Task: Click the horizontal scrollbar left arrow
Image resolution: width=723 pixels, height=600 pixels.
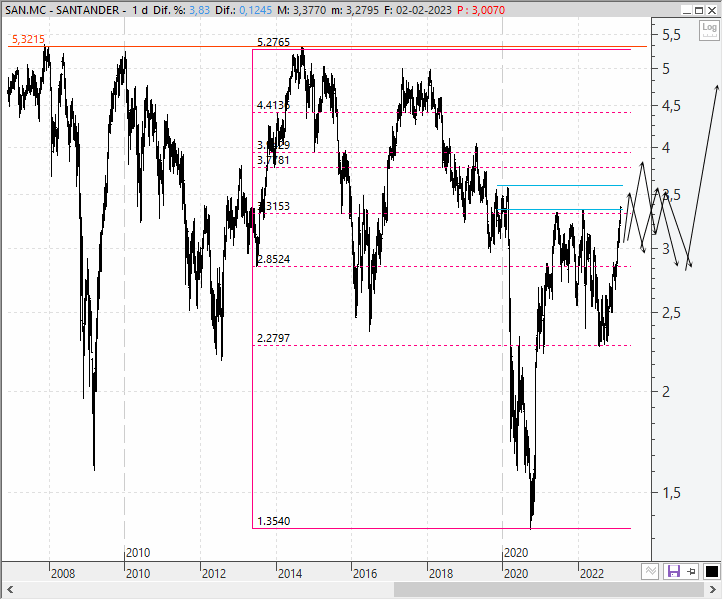Action: coord(10,589)
